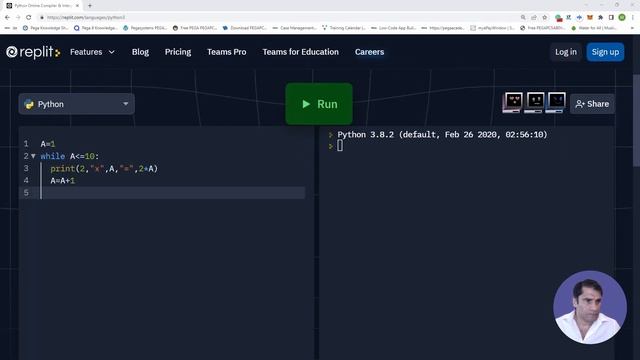This screenshot has height=360, width=640.
Task: Expand the Features dropdown menu
Action: [x=92, y=52]
